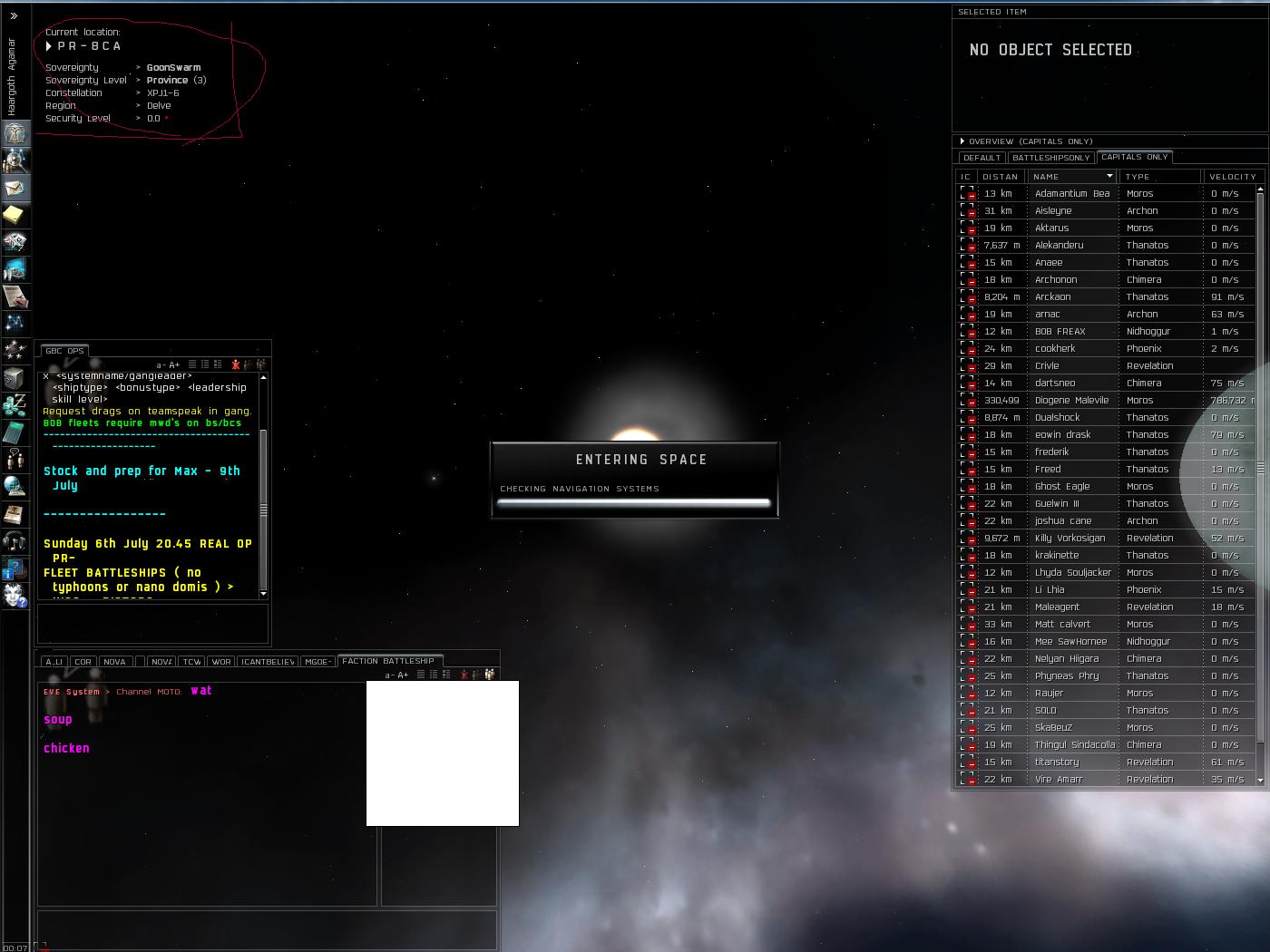1270x952 pixels.
Task: Expand the sidebar with double chevron
Action: [x=14, y=15]
